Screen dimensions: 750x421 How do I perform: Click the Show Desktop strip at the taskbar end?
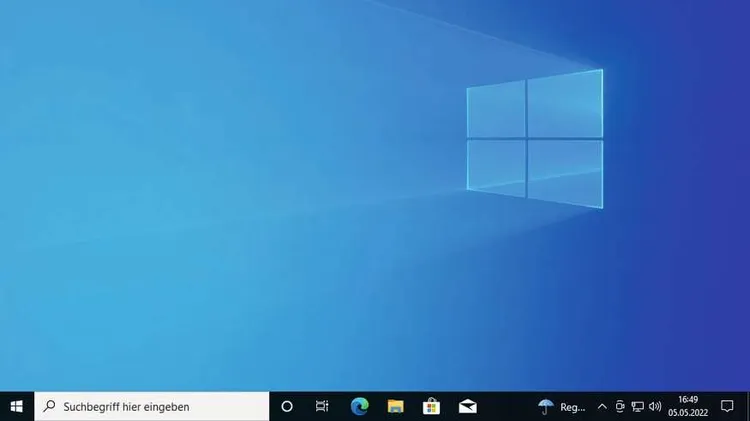[x=747, y=406]
